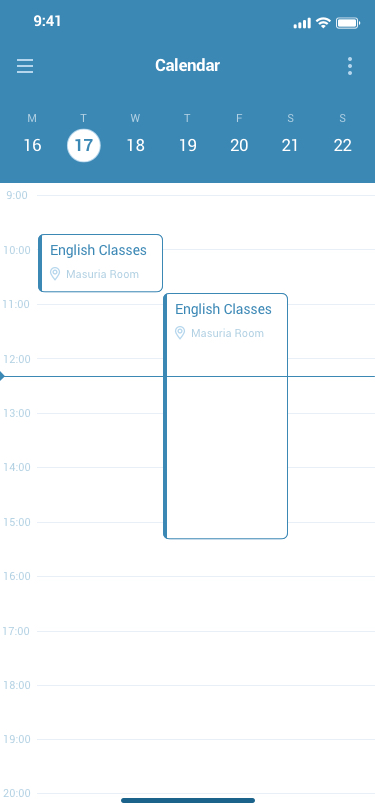
Task: Tap the empty 17:00 time slot
Action: point(206,658)
